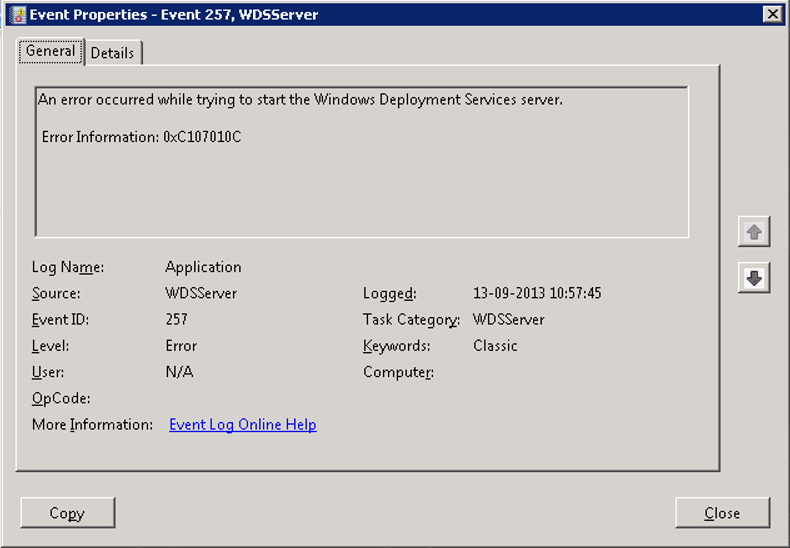
Task: Open the Event Log Online Help link
Action: (x=243, y=425)
